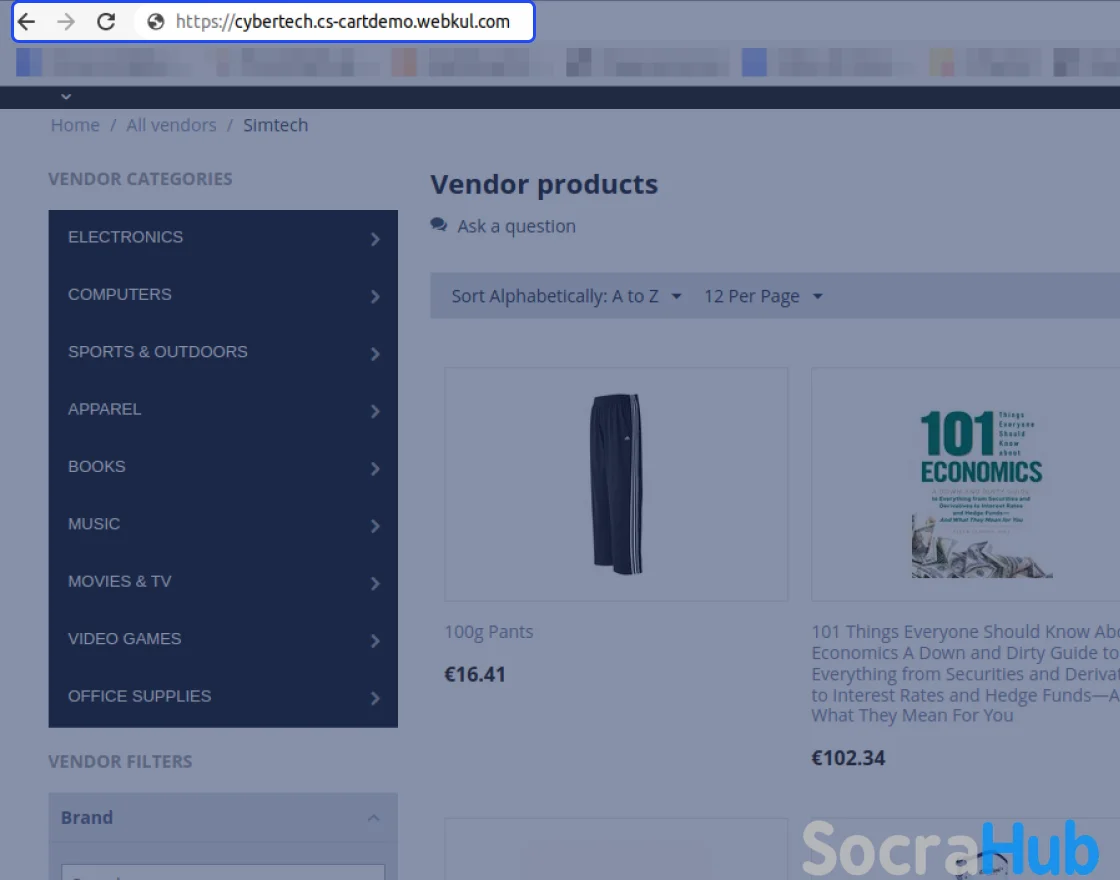This screenshot has height=880, width=1120.
Task: Expand Video Games category arrow
Action: pyautogui.click(x=375, y=641)
